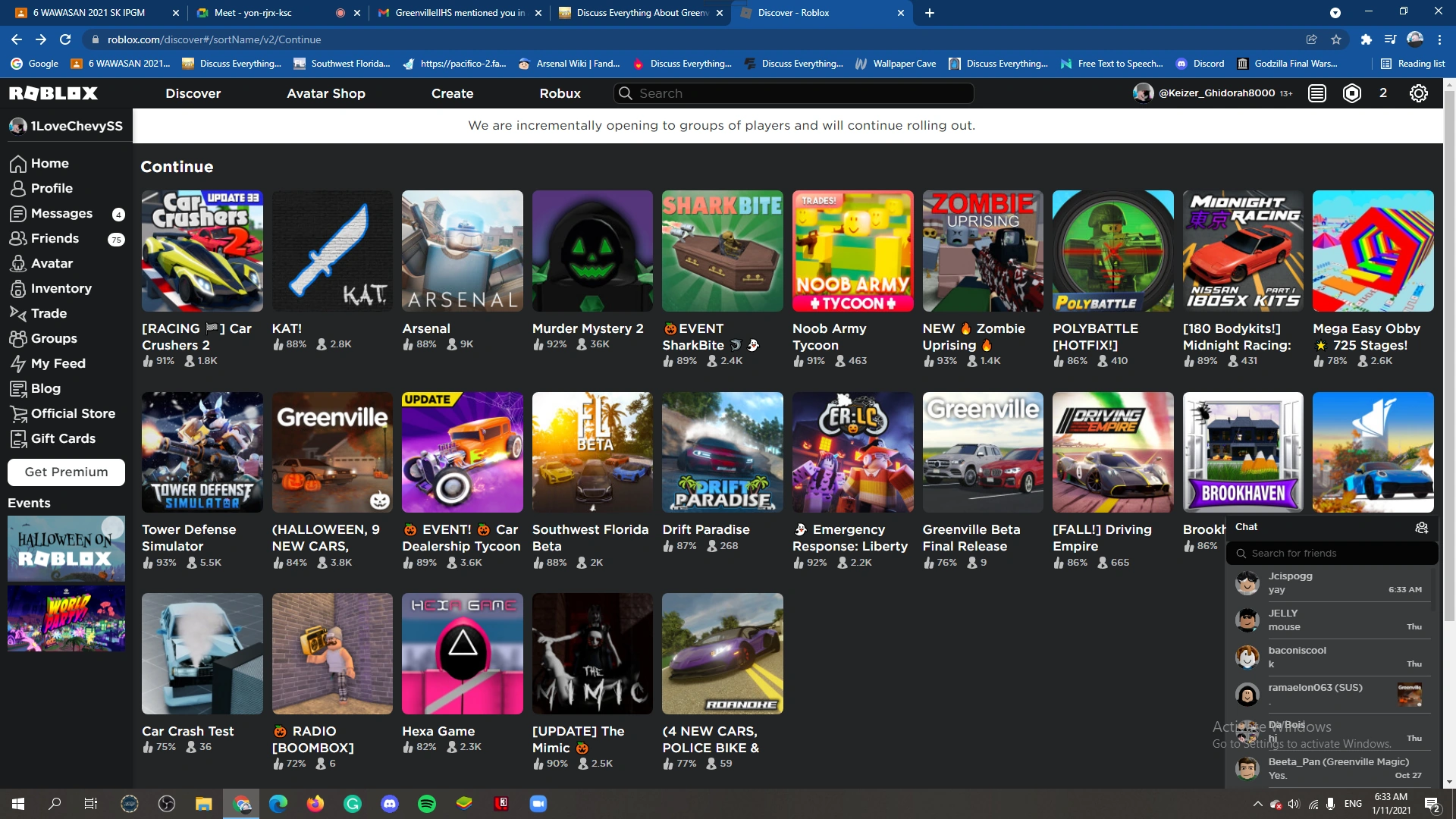Click the Get Premium button
The width and height of the screenshot is (1456, 819).
click(66, 472)
